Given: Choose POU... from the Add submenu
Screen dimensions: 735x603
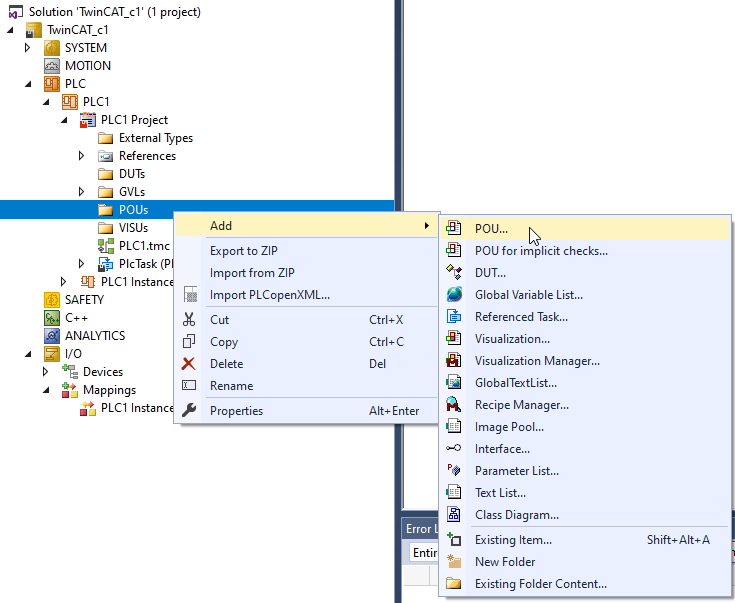Looking at the screenshot, I should [x=491, y=229].
